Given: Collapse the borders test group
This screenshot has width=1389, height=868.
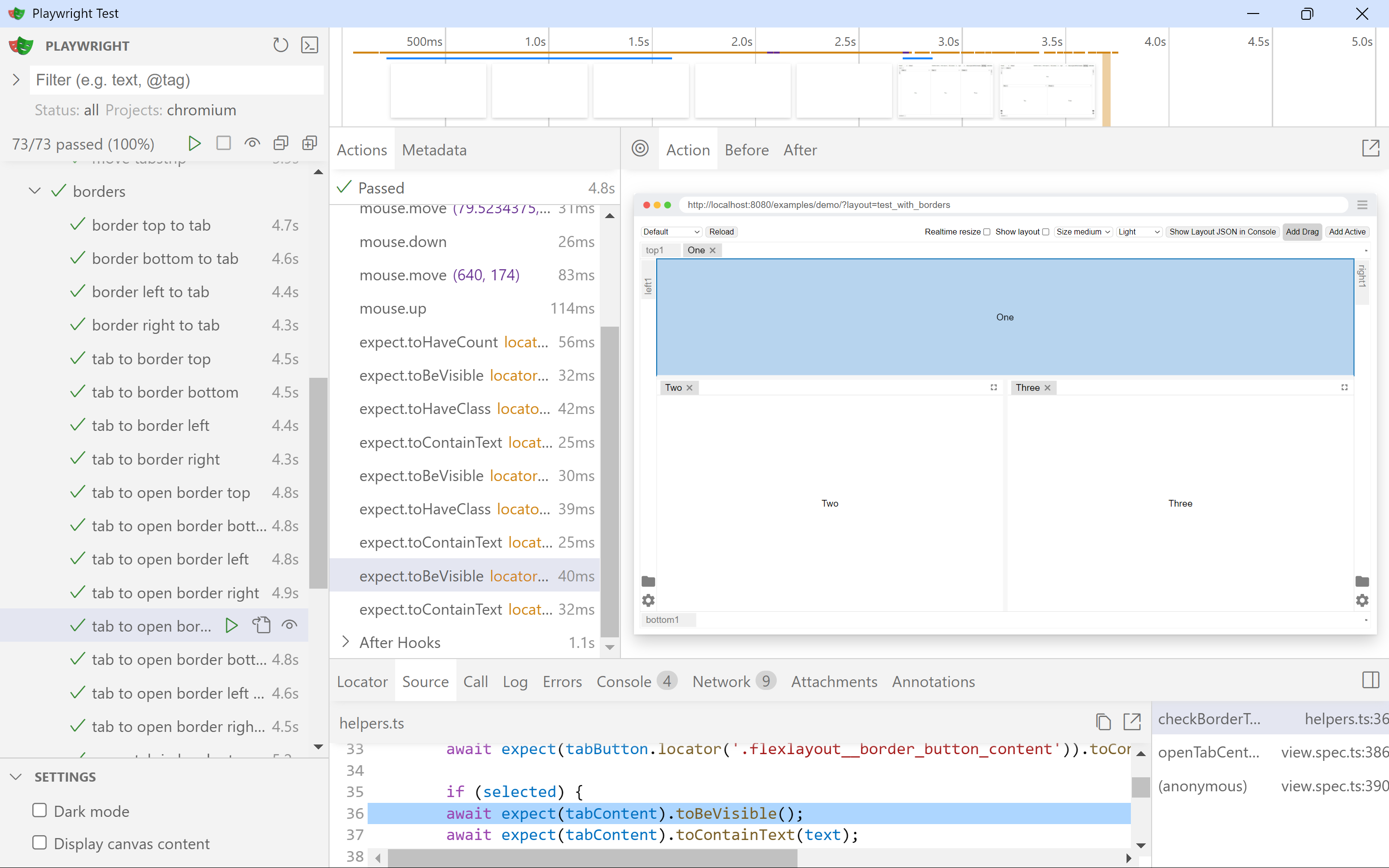Looking at the screenshot, I should [35, 191].
